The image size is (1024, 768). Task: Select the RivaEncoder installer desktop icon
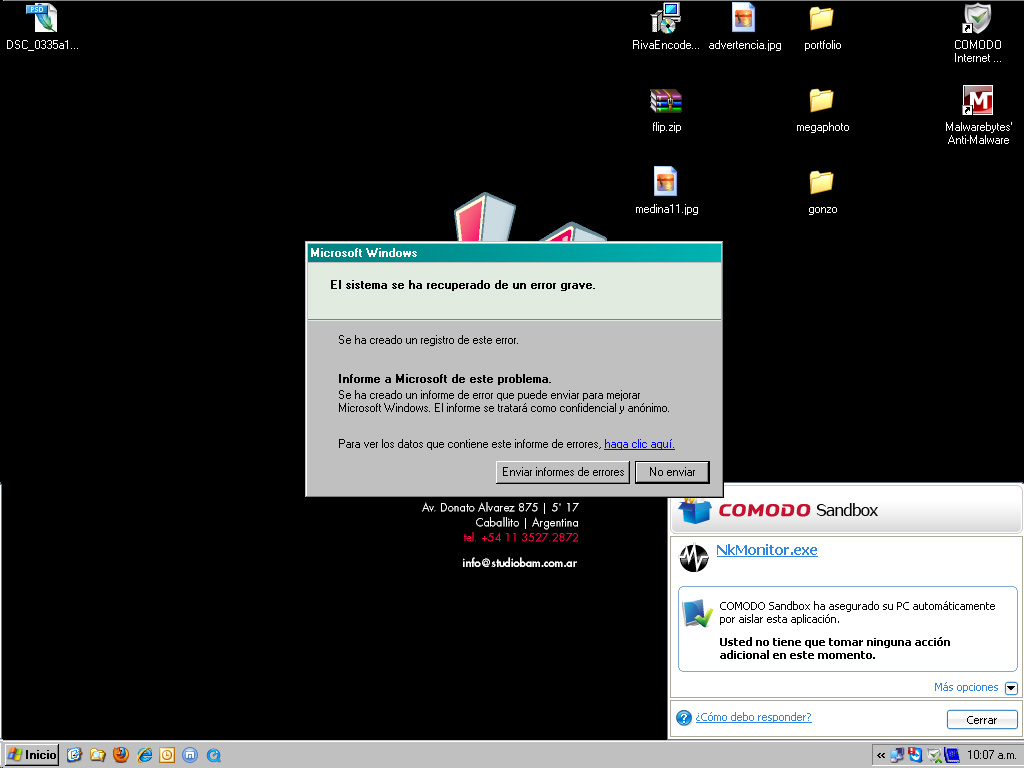click(x=665, y=18)
